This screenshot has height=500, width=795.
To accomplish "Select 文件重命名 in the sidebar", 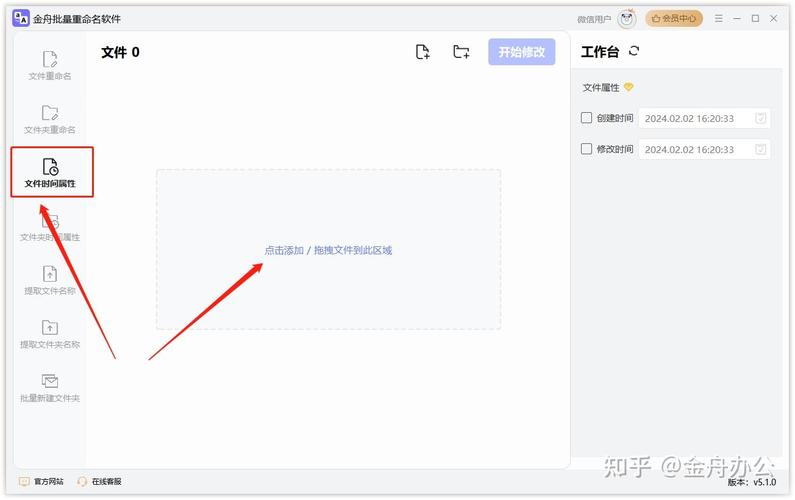I will click(50, 65).
